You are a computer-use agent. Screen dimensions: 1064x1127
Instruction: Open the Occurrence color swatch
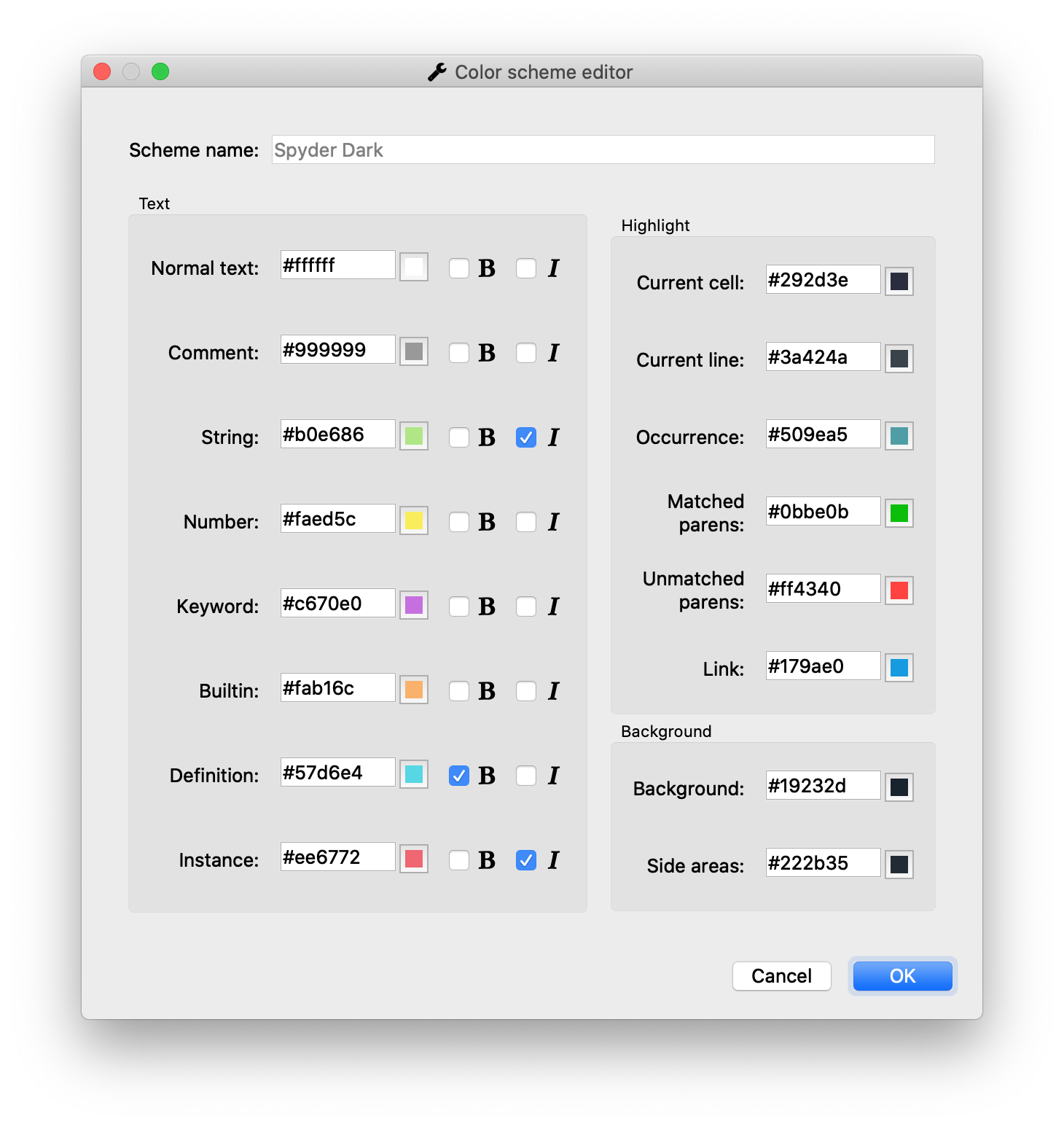tap(899, 436)
